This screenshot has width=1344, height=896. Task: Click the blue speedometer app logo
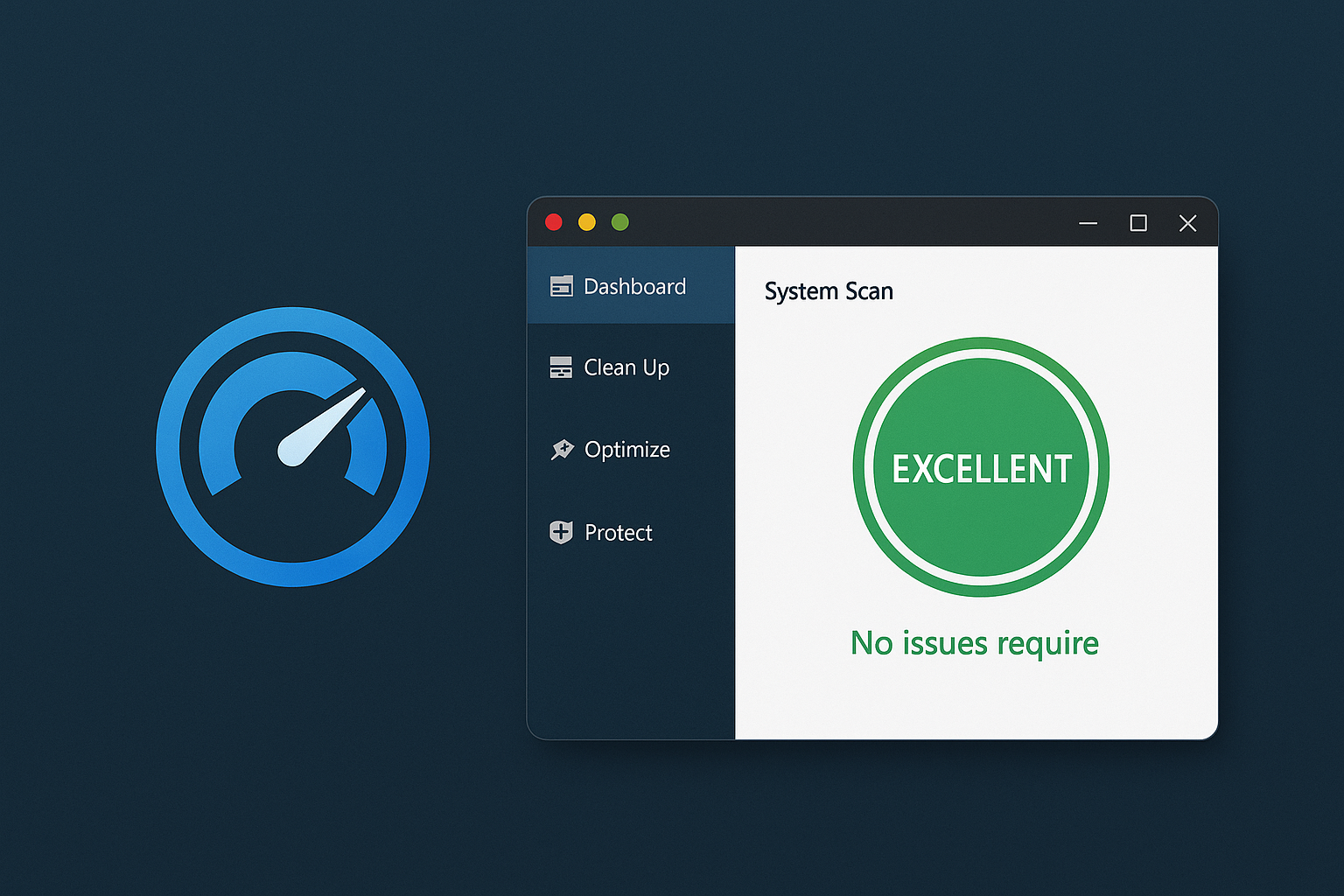point(292,446)
